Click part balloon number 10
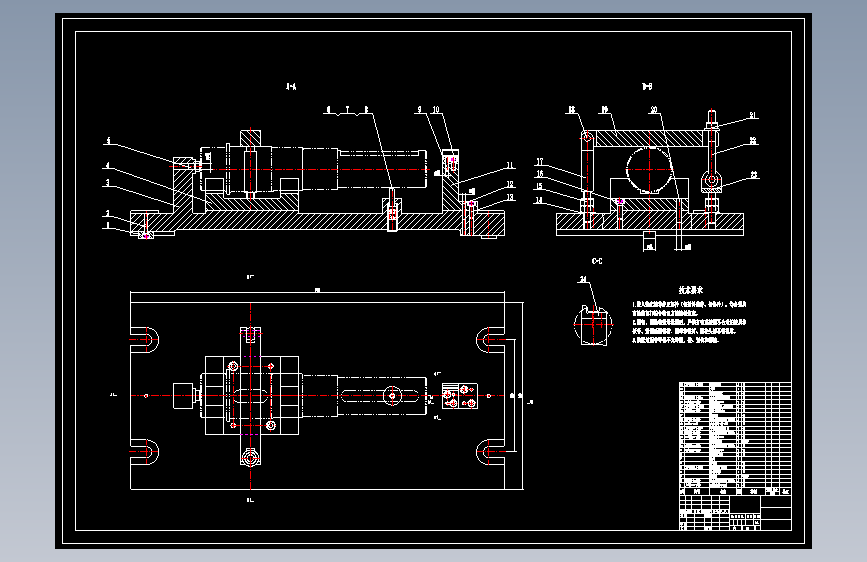Viewport: 867px width, 562px height. click(x=436, y=110)
